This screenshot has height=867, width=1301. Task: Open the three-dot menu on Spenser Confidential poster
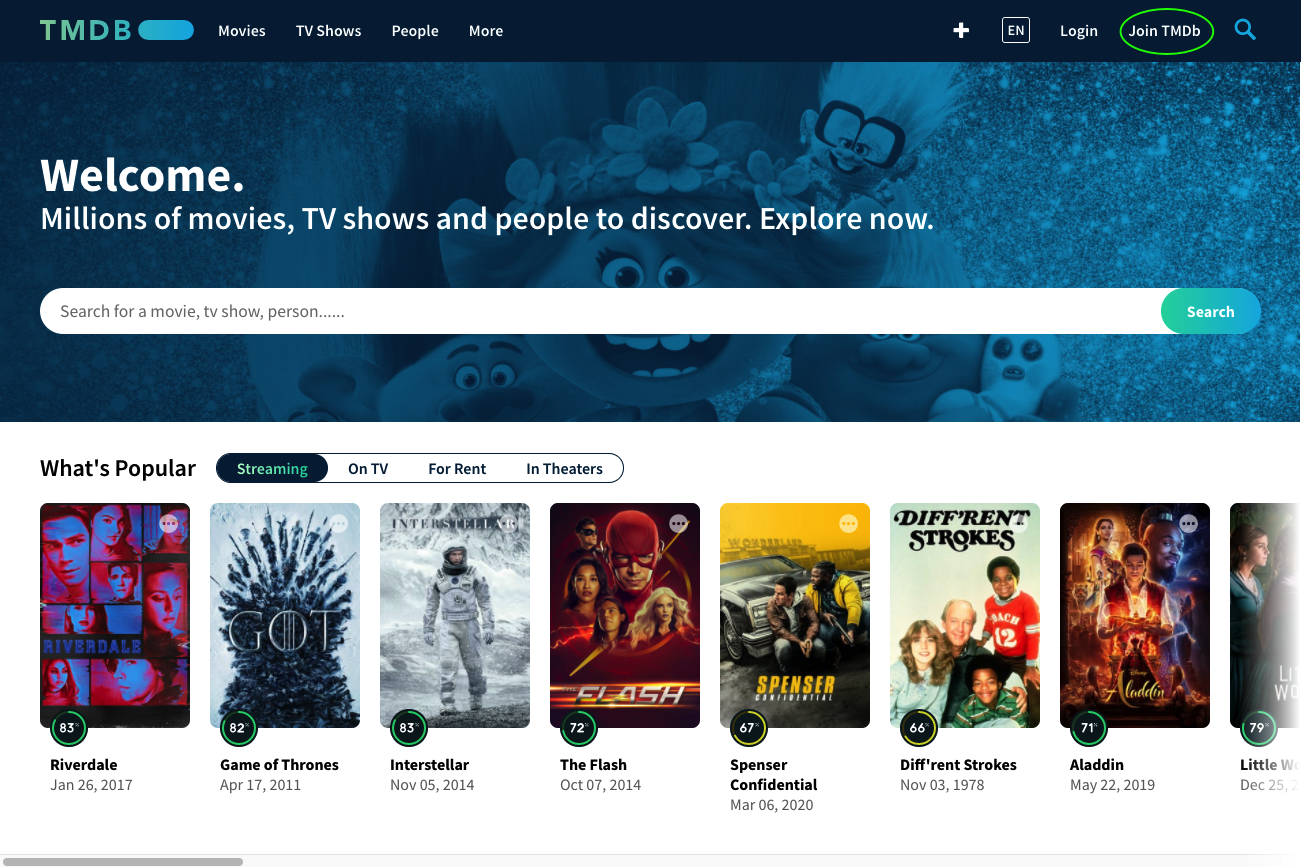(x=849, y=523)
